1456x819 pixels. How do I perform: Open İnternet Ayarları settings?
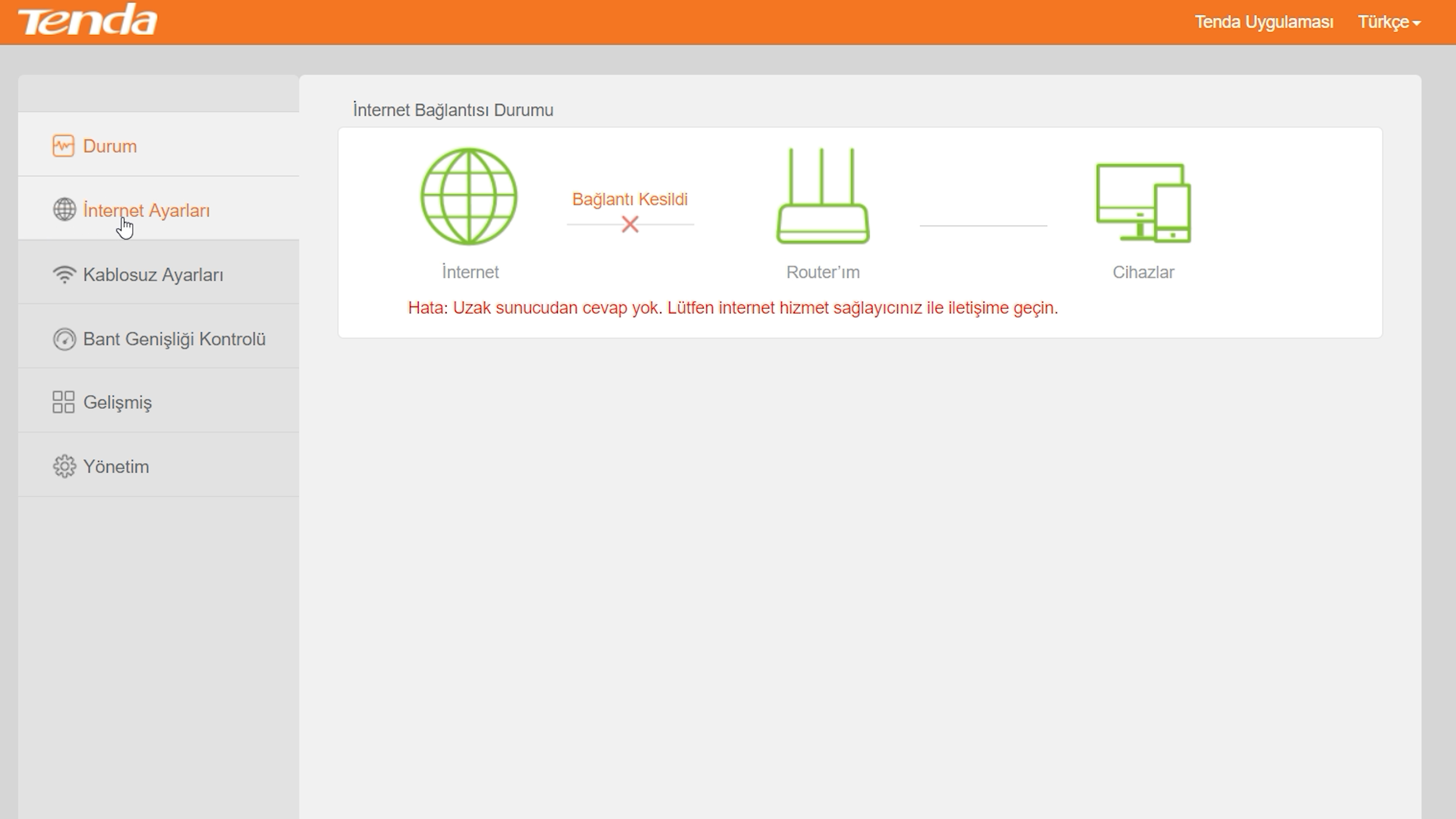point(146,210)
